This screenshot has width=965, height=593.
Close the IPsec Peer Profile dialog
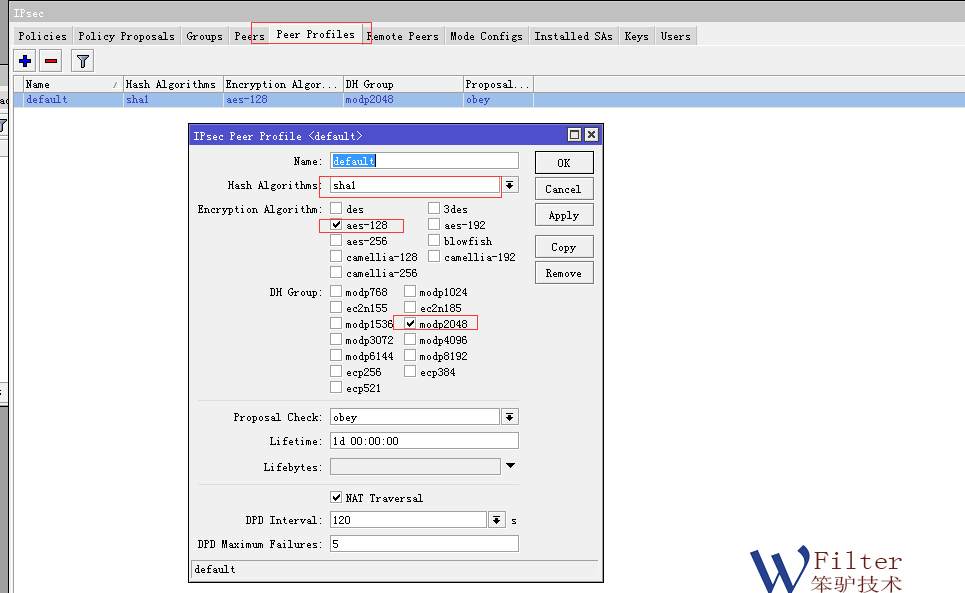point(591,135)
